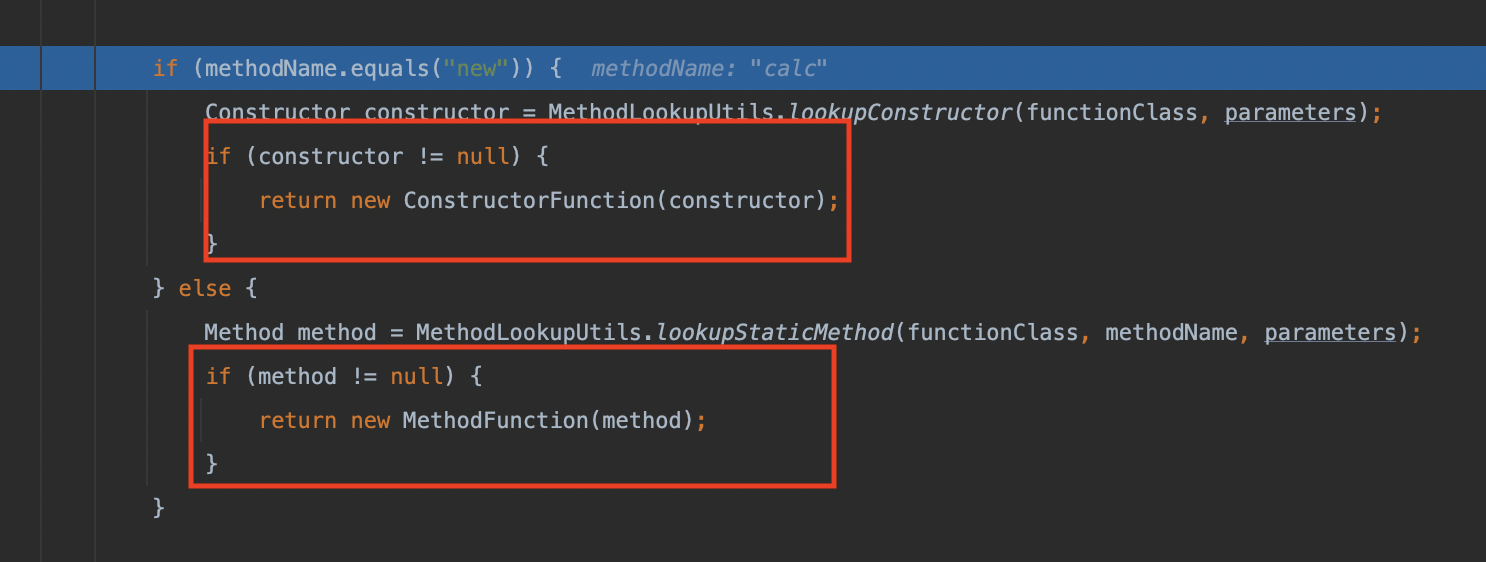This screenshot has width=1486, height=562.
Task: Click the ConstructorFunction class name
Action: 529,200
